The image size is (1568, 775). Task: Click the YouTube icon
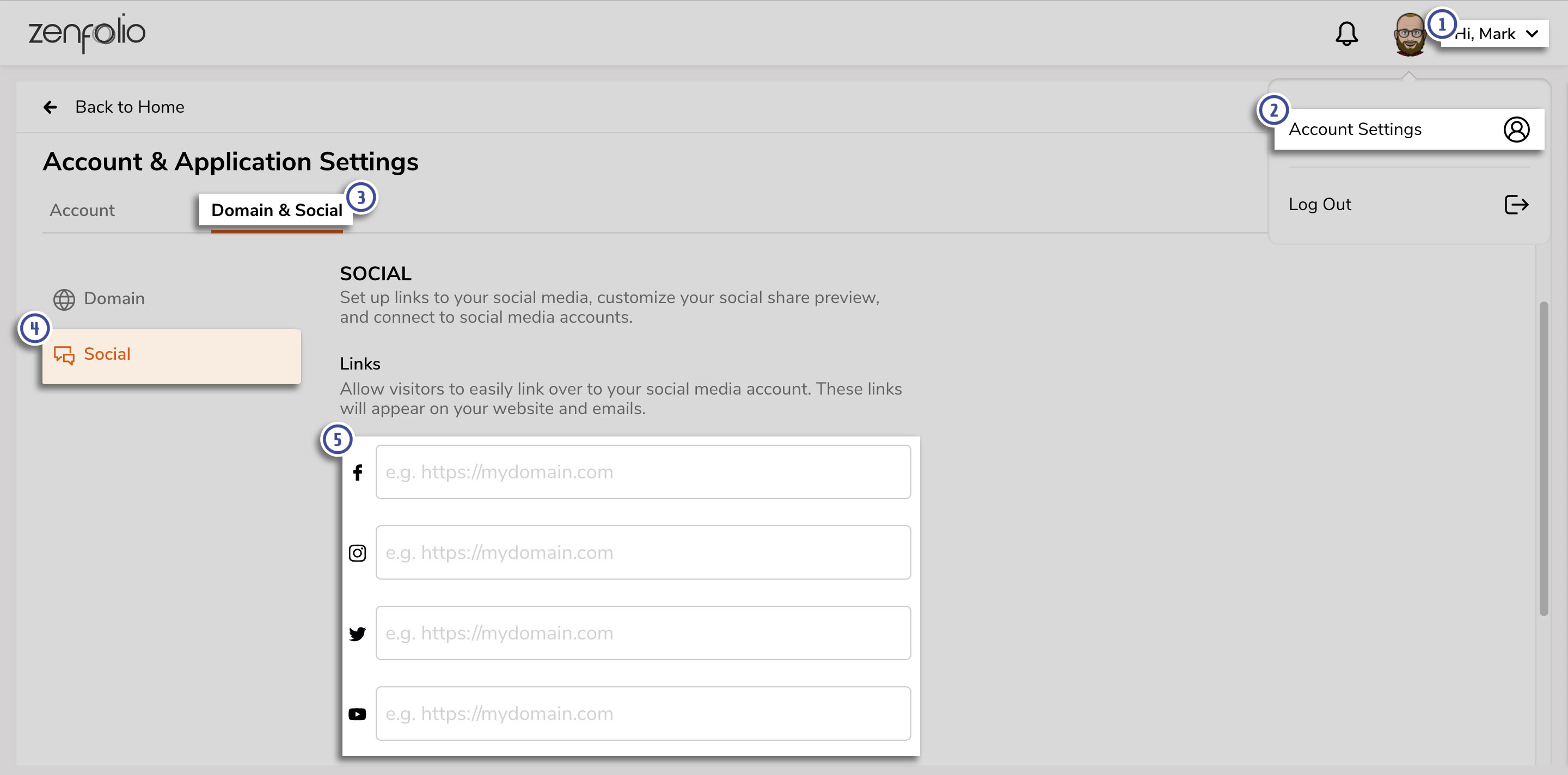[x=357, y=714]
